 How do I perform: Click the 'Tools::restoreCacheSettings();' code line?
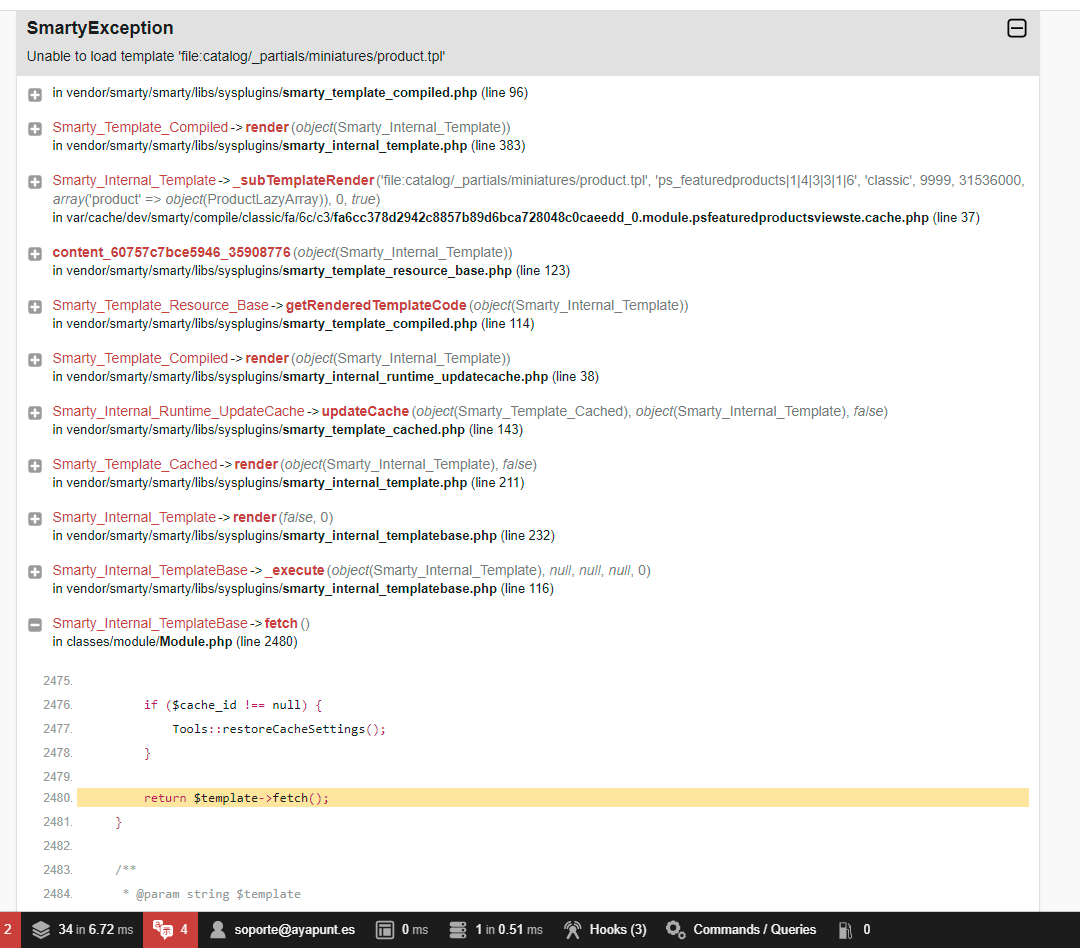coord(279,729)
